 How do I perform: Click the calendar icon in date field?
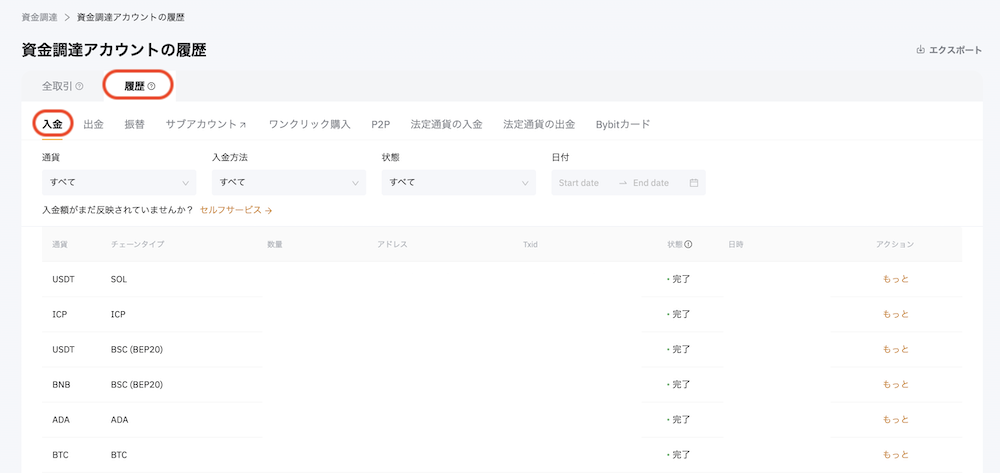694,183
